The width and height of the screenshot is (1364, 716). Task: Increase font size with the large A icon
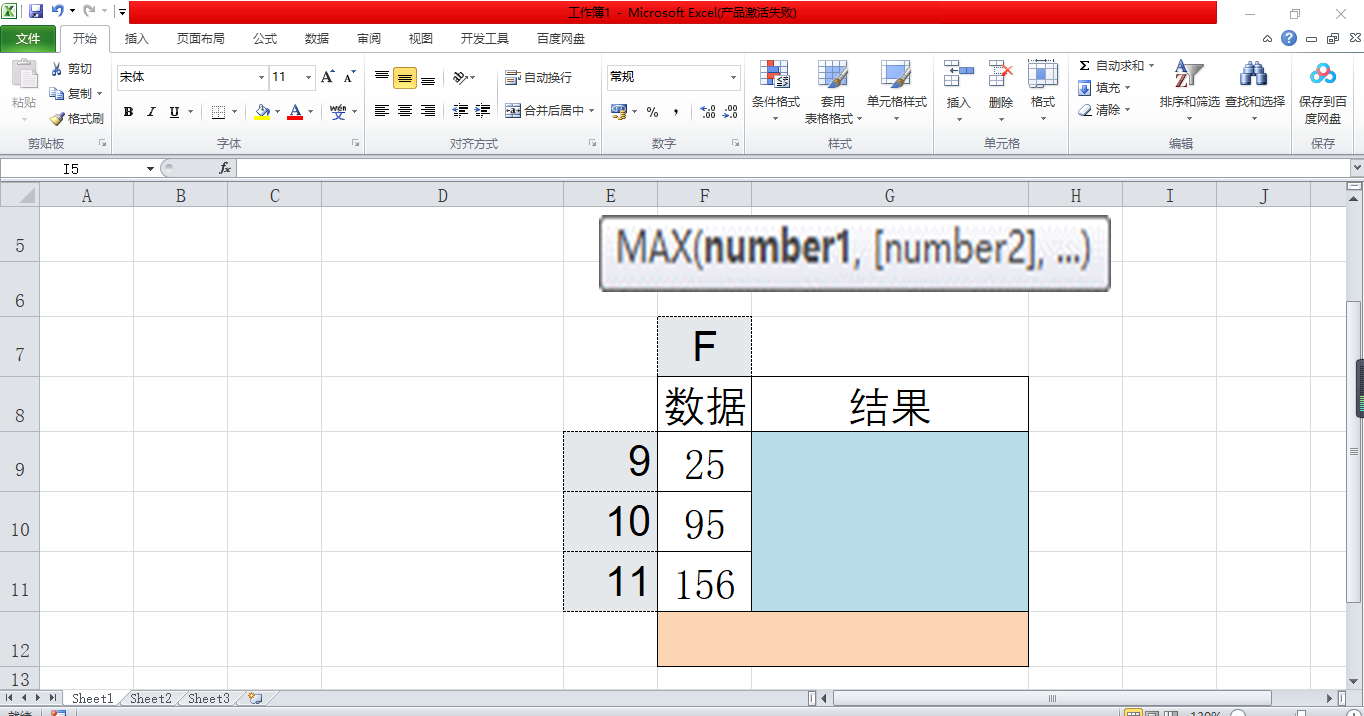(327, 77)
